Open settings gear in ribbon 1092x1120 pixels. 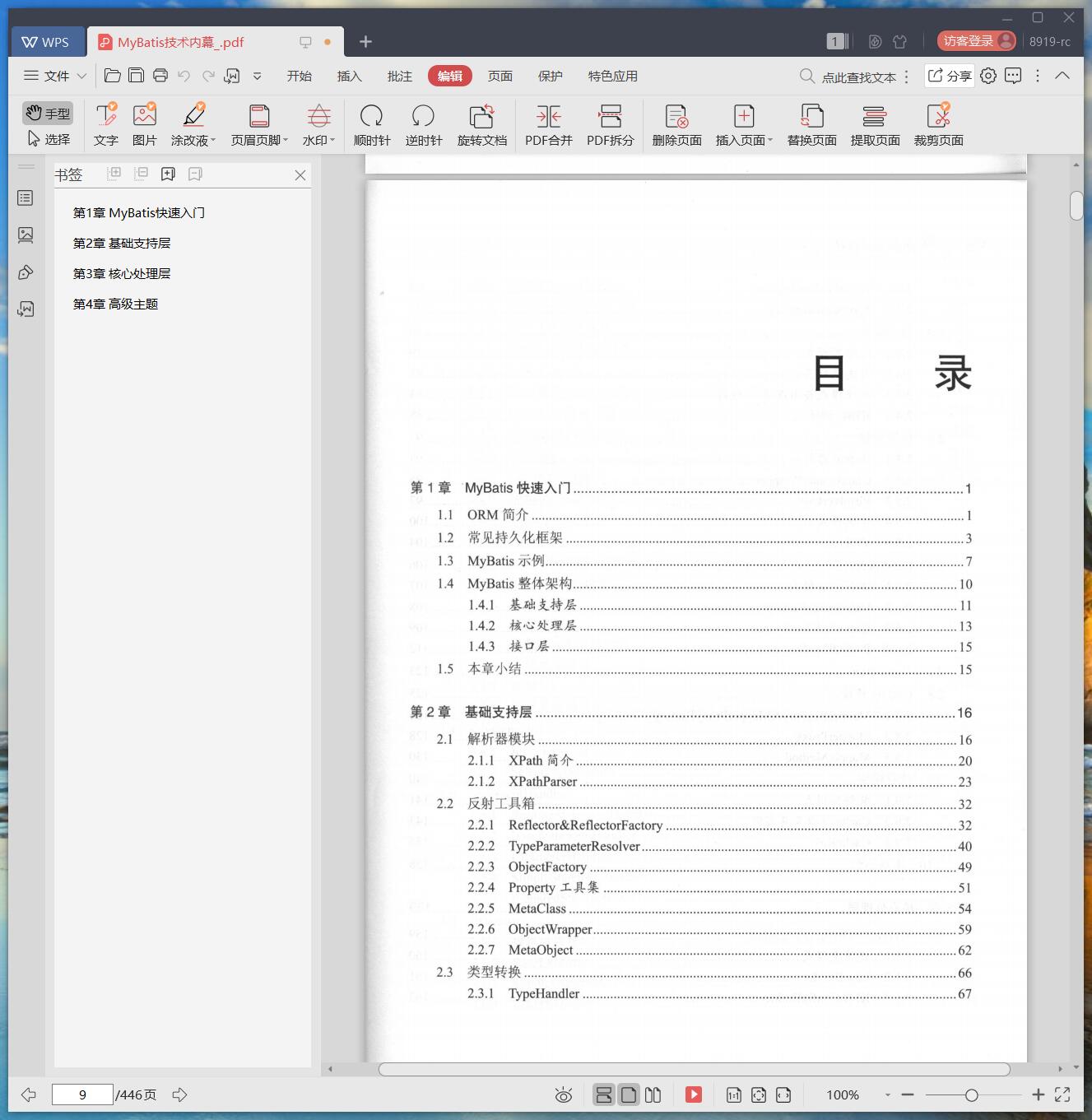(988, 76)
